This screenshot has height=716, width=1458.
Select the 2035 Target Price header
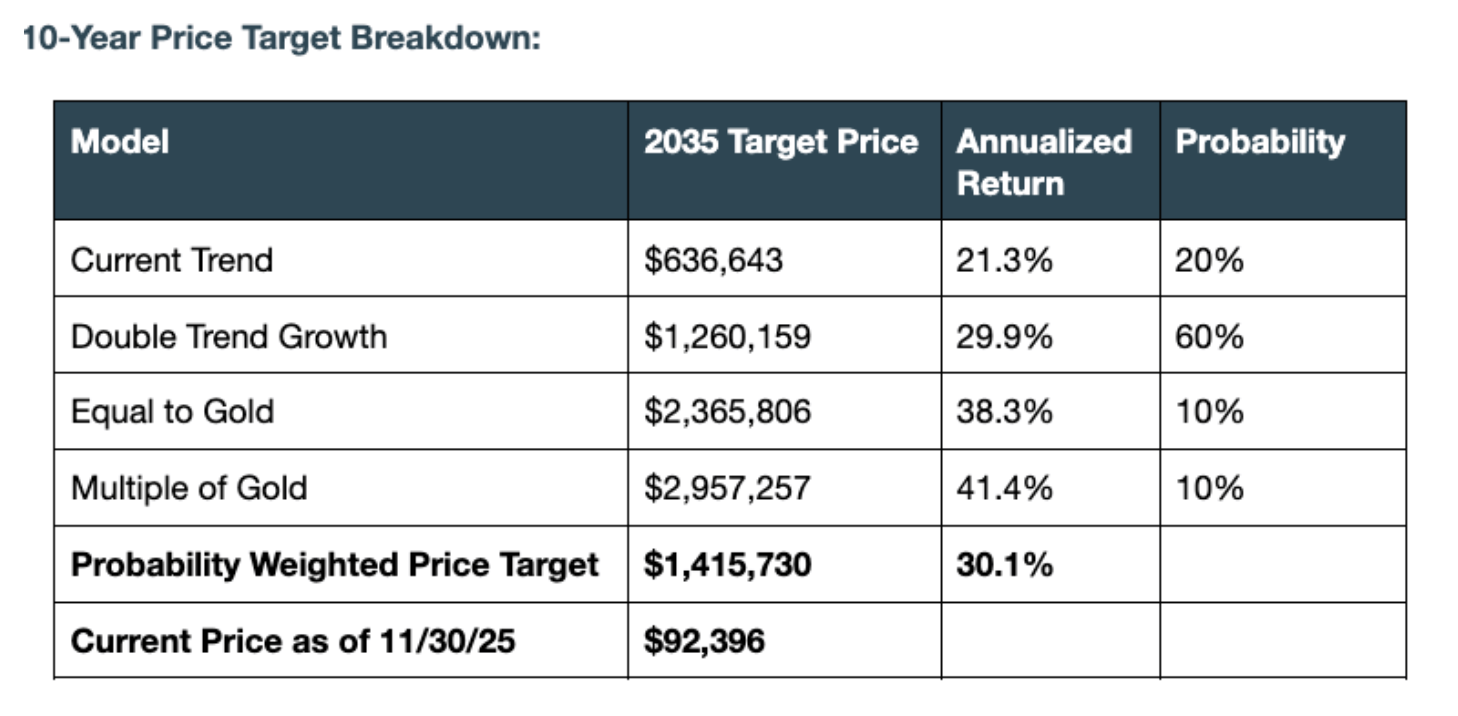781,141
